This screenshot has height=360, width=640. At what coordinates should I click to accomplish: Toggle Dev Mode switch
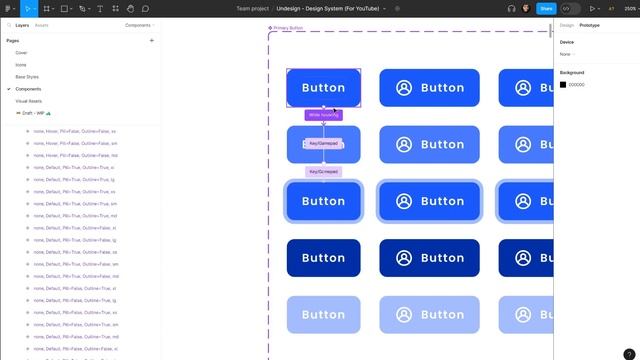(x=570, y=9)
